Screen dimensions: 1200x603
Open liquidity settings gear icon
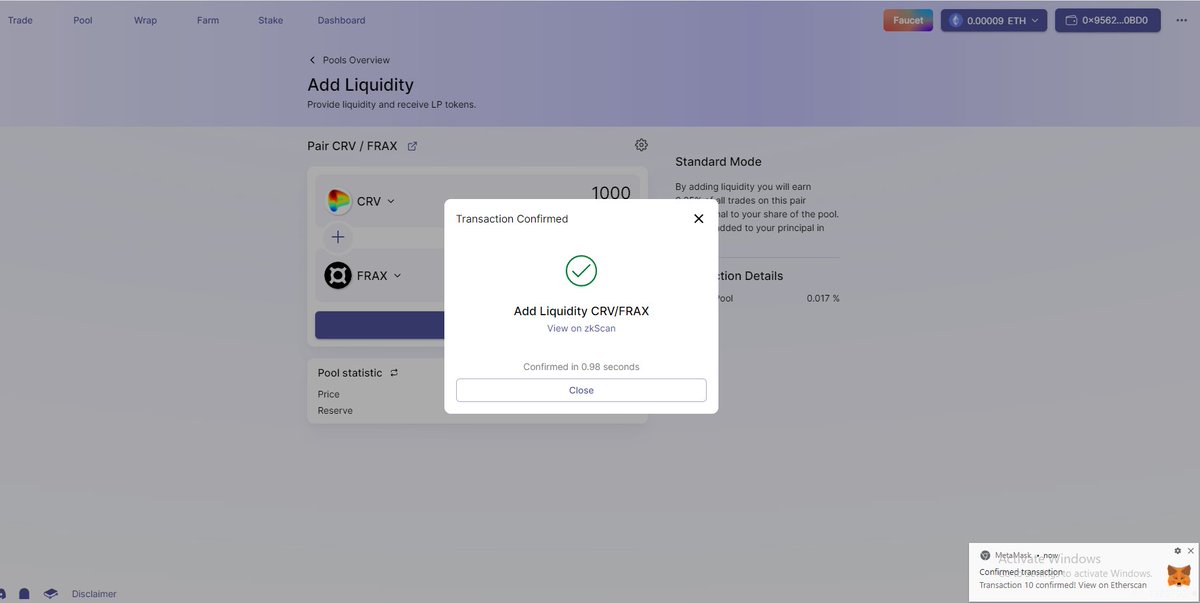pyautogui.click(x=641, y=145)
